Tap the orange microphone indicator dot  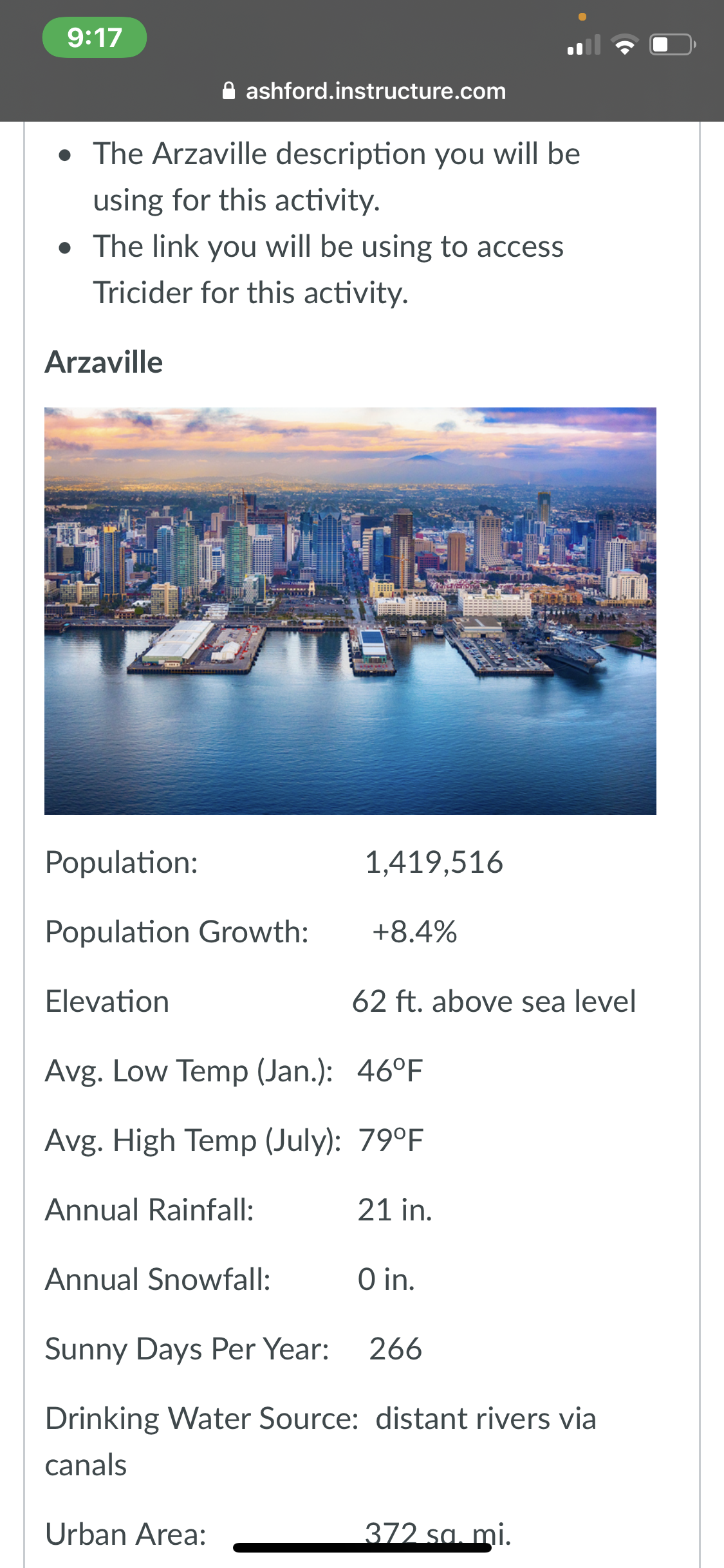pyautogui.click(x=582, y=17)
